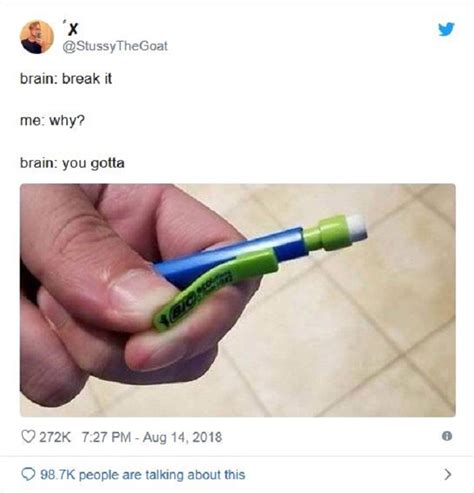Click the 'me: why?' line
474x493 pixels.
tap(52, 120)
